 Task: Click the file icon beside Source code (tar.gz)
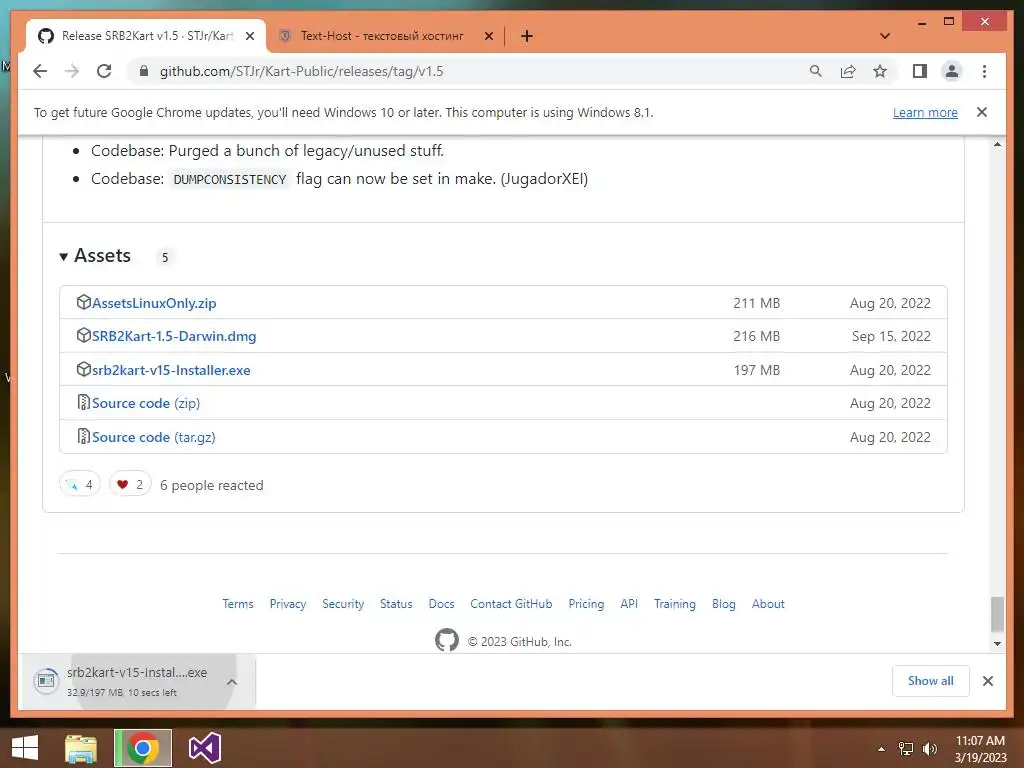[x=84, y=436]
